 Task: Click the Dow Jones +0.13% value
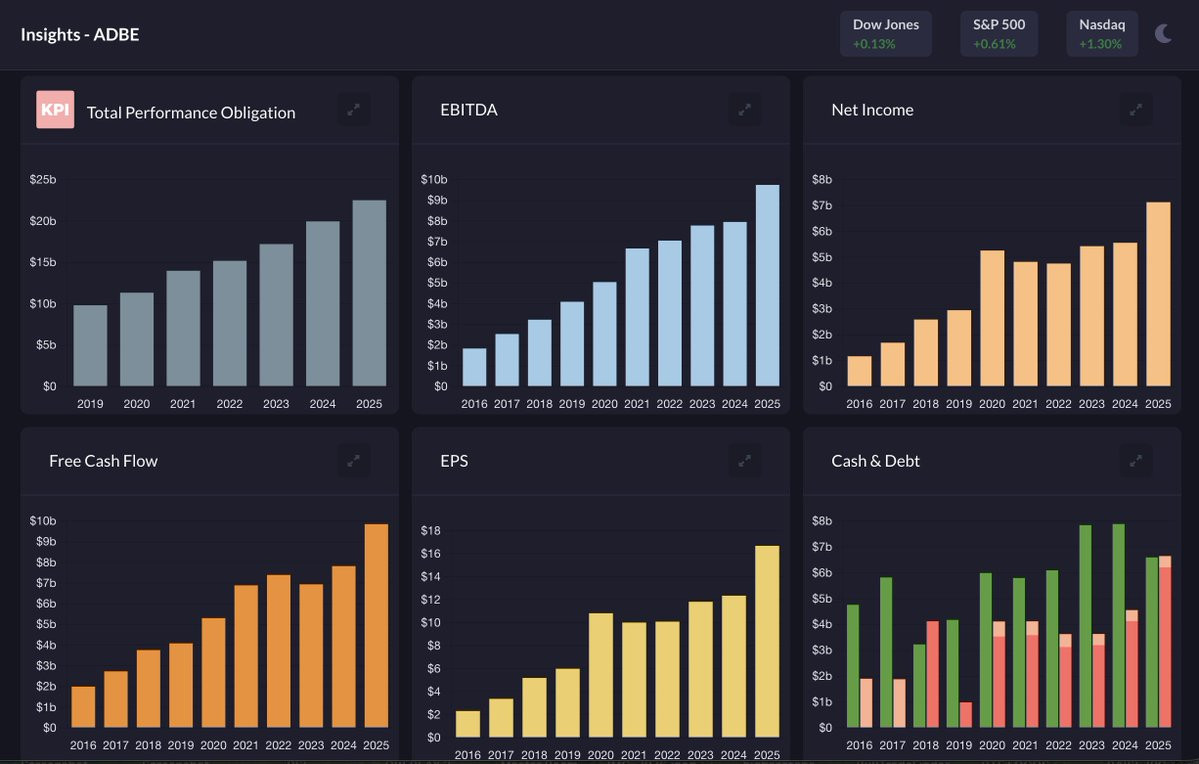[x=874, y=44]
